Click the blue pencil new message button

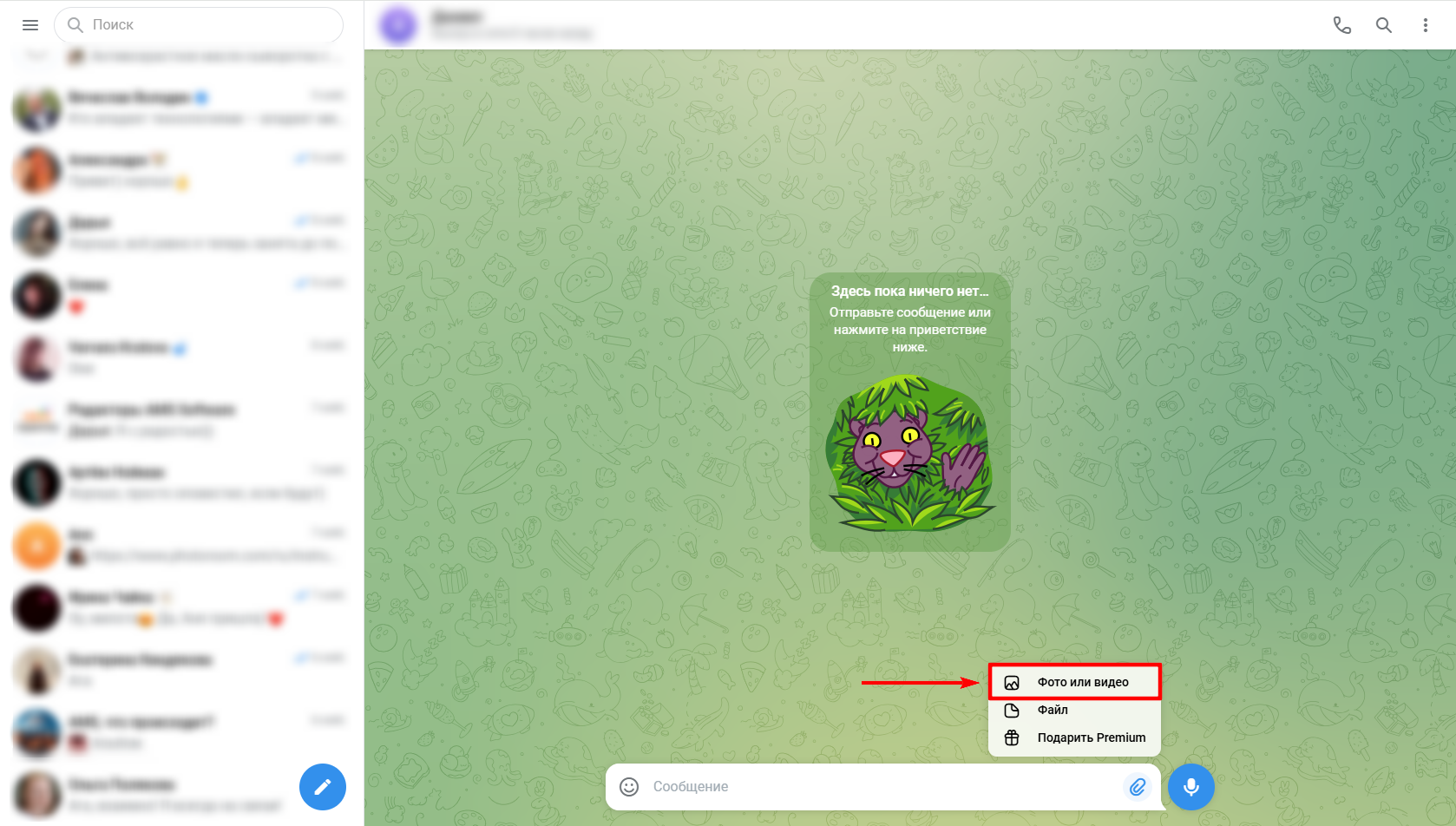coord(322,786)
